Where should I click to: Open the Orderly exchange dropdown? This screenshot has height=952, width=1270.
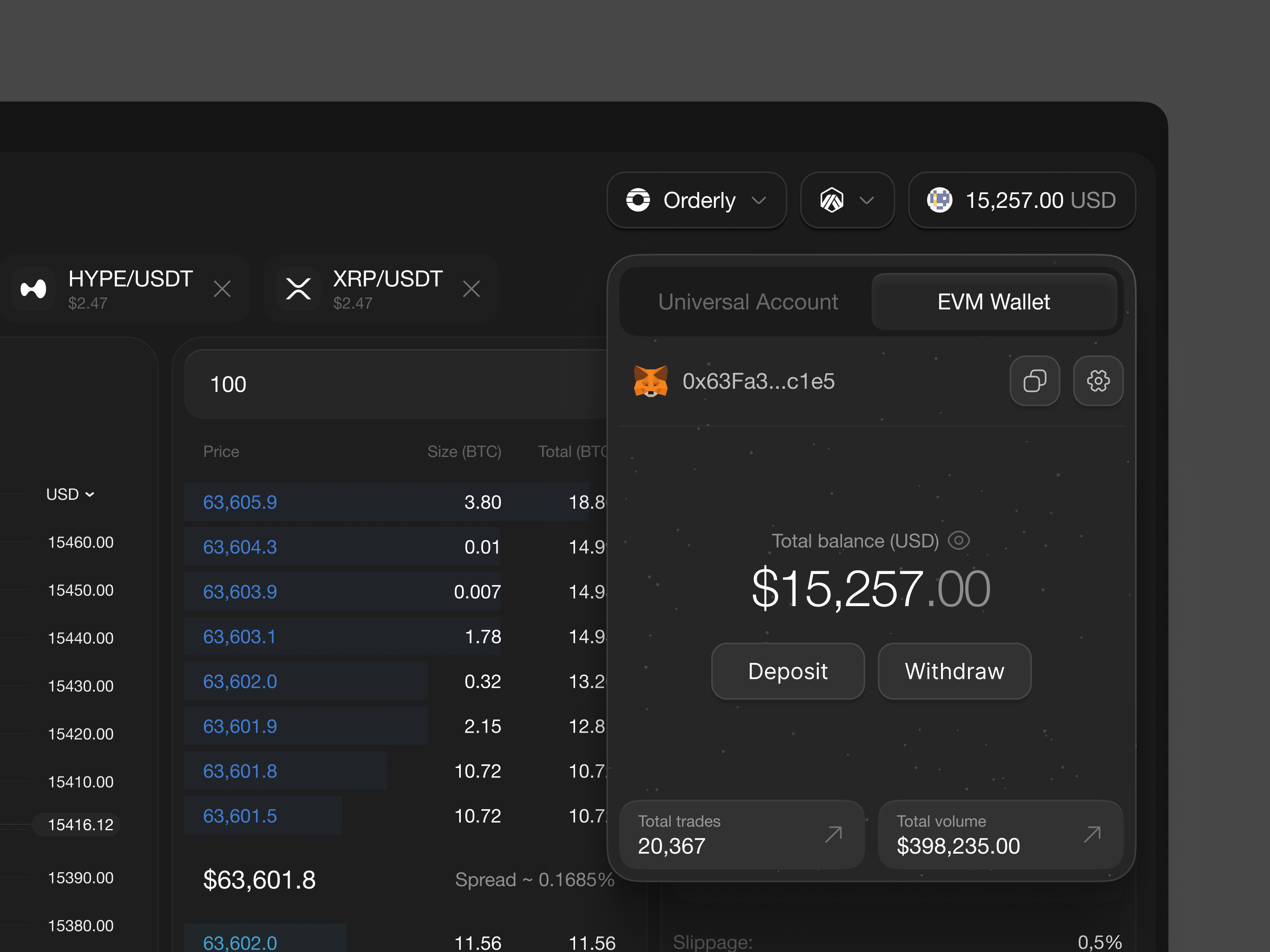coord(759,200)
